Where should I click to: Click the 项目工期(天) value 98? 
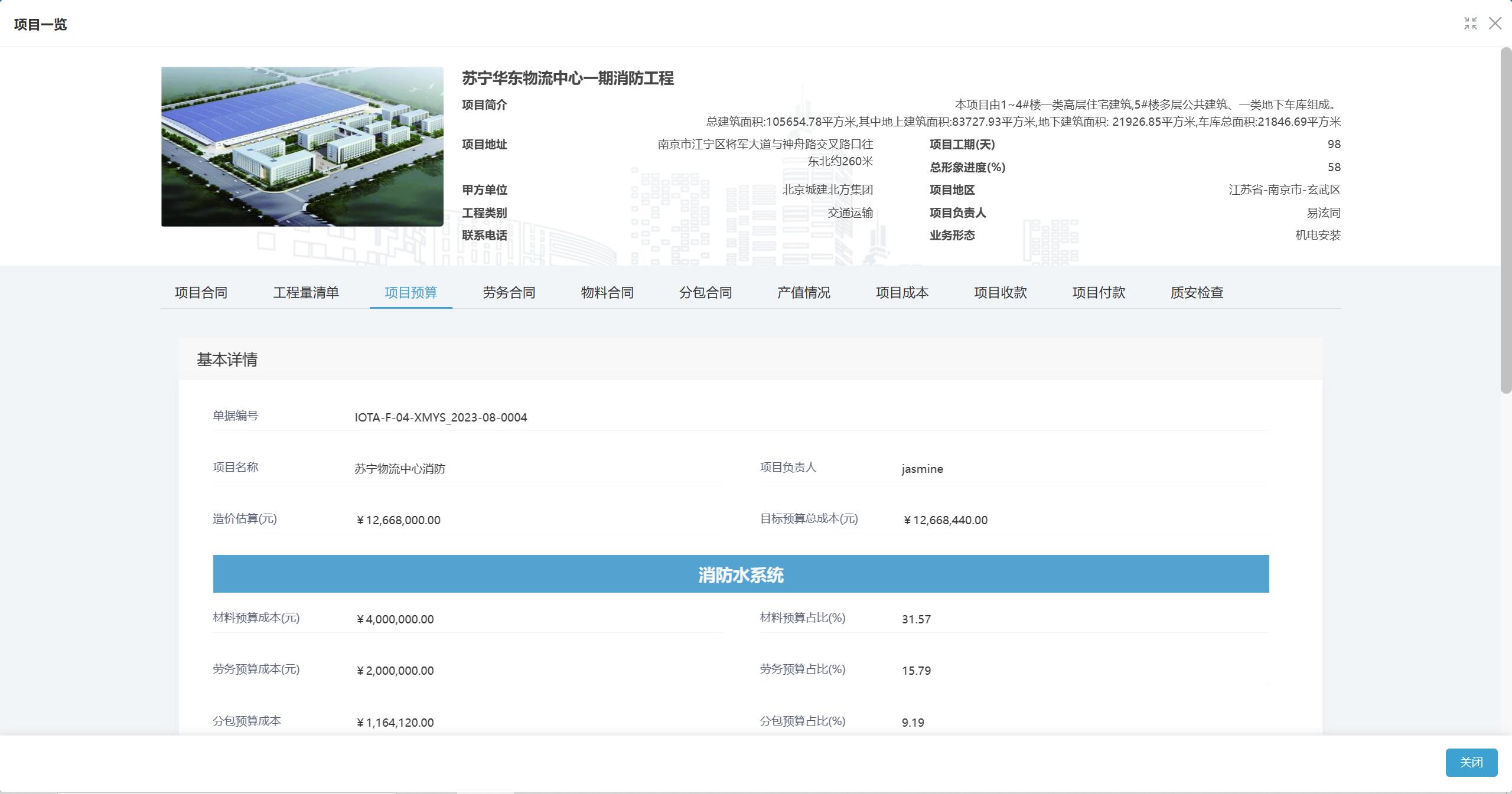[x=1334, y=144]
